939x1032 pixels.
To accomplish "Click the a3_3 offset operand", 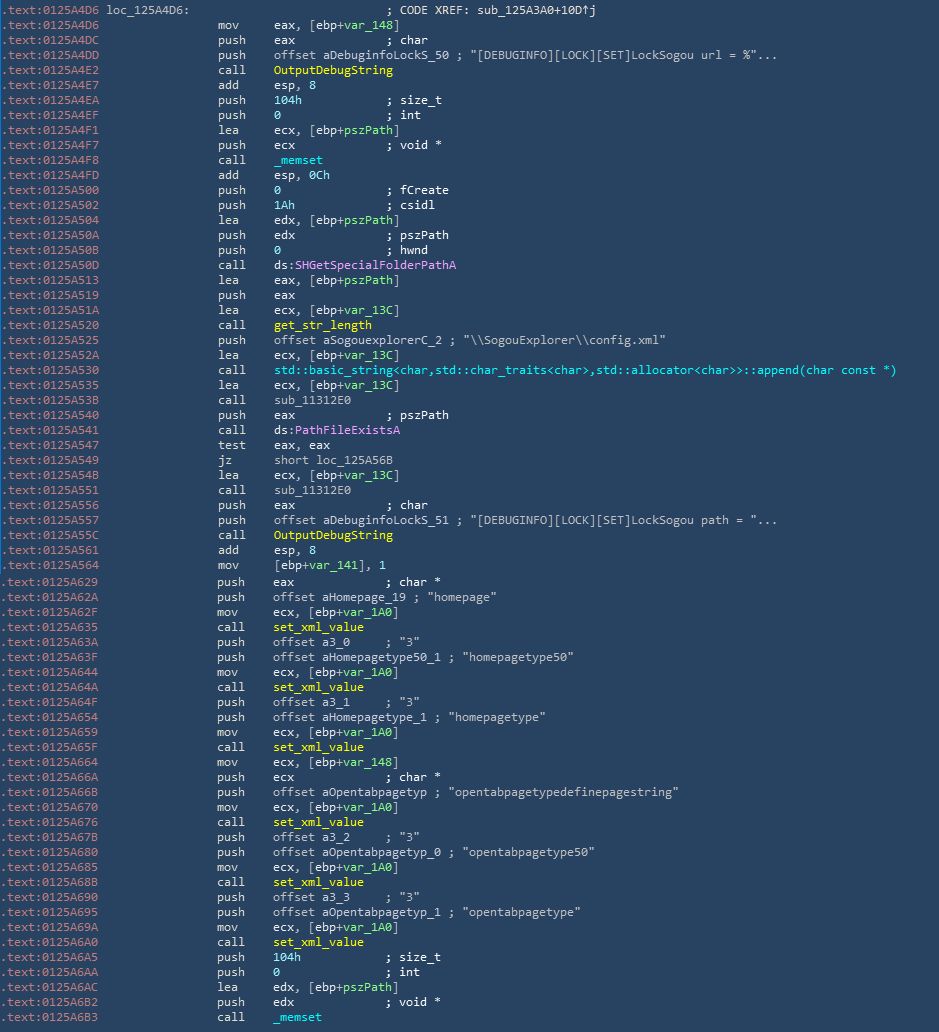I will (x=336, y=897).
